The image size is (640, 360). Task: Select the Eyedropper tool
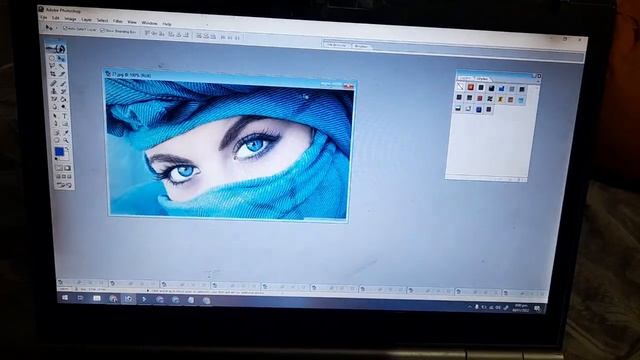coord(66,132)
